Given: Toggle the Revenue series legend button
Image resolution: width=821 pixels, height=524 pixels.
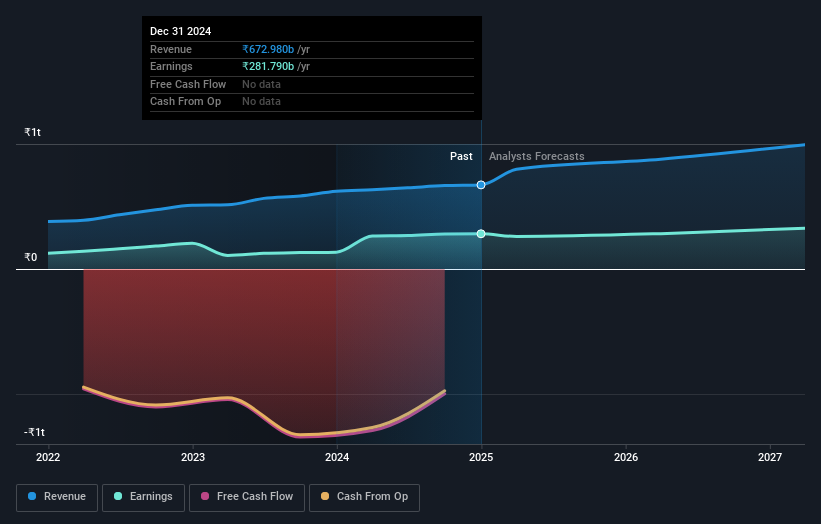Looking at the screenshot, I should [57, 497].
